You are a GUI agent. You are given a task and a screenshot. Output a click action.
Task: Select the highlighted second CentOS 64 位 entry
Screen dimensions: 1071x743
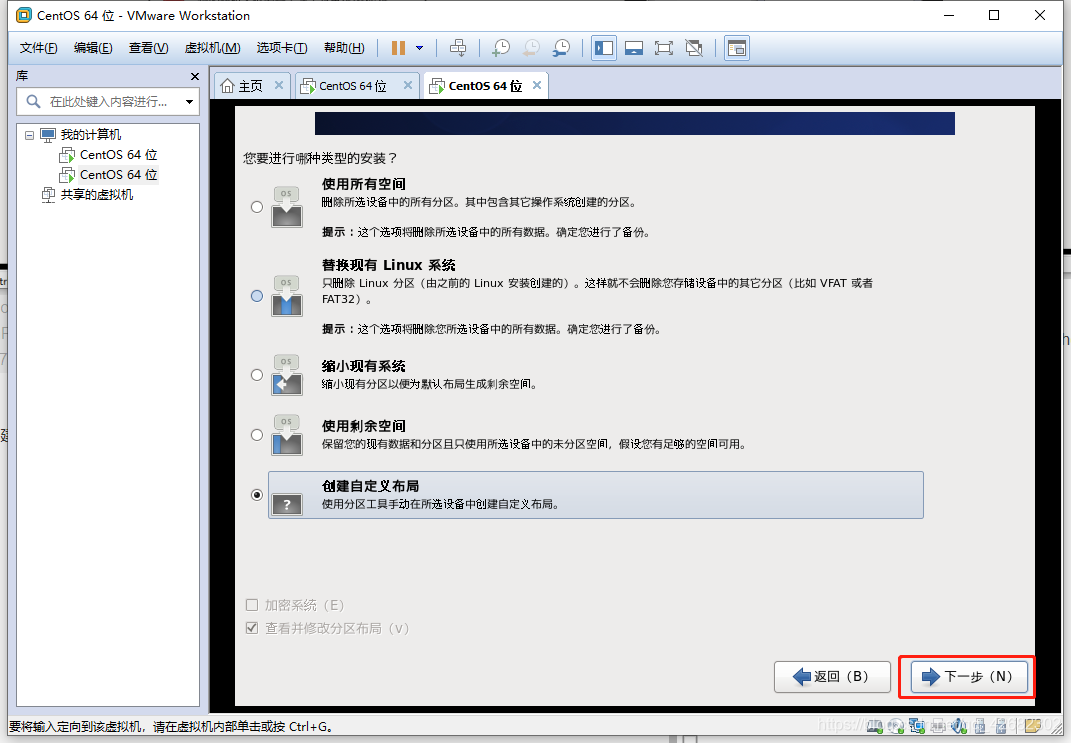click(x=119, y=174)
